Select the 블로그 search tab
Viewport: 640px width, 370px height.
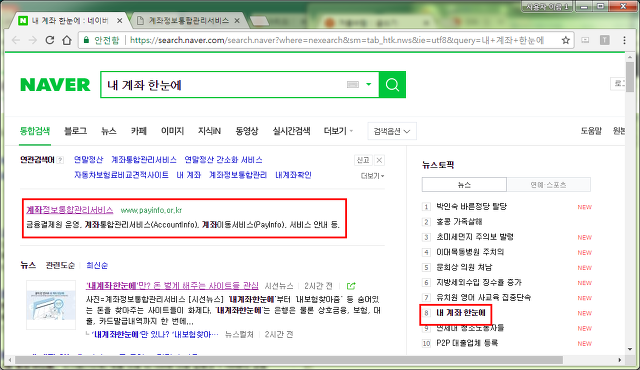76,131
